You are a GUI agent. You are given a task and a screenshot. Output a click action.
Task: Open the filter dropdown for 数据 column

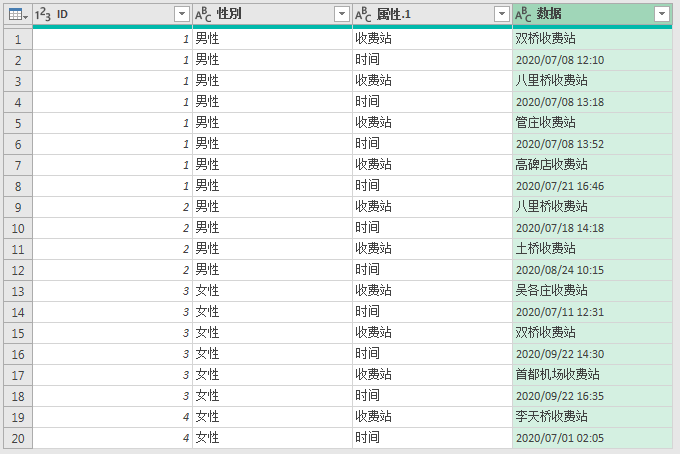pos(662,14)
